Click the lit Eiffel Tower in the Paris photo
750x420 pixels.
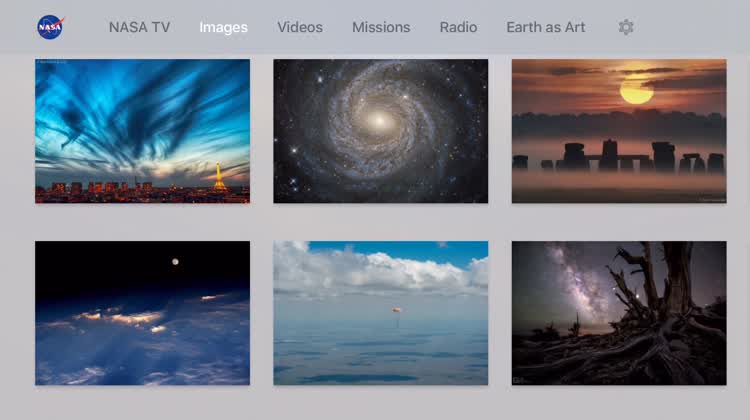219,177
